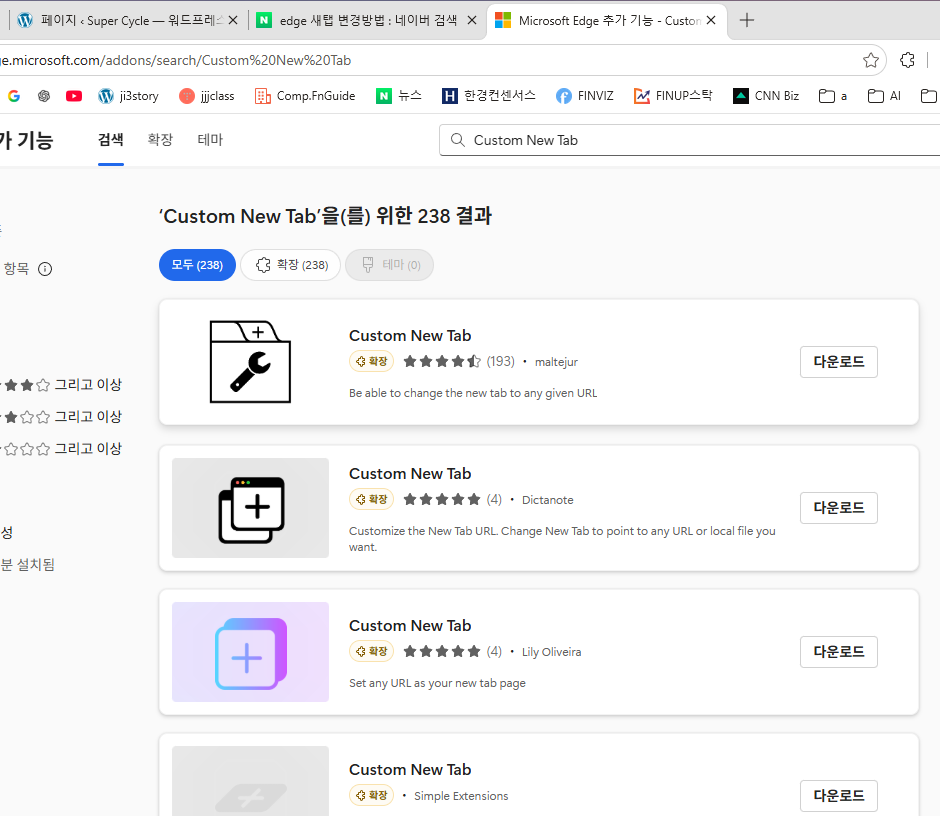Click the Lily Oliveira publisher name
The height and width of the screenshot is (816, 940).
(x=552, y=652)
